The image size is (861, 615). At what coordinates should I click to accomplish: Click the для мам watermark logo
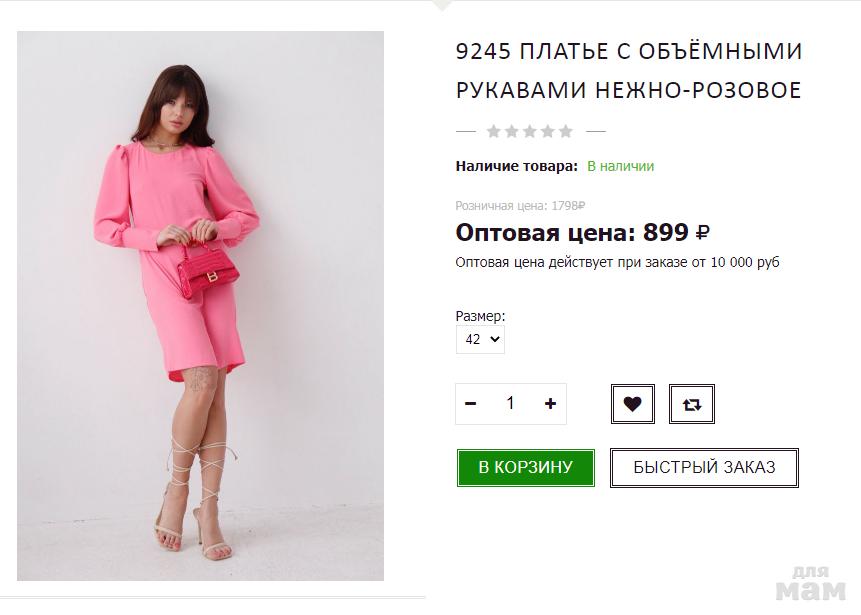pyautogui.click(x=811, y=584)
